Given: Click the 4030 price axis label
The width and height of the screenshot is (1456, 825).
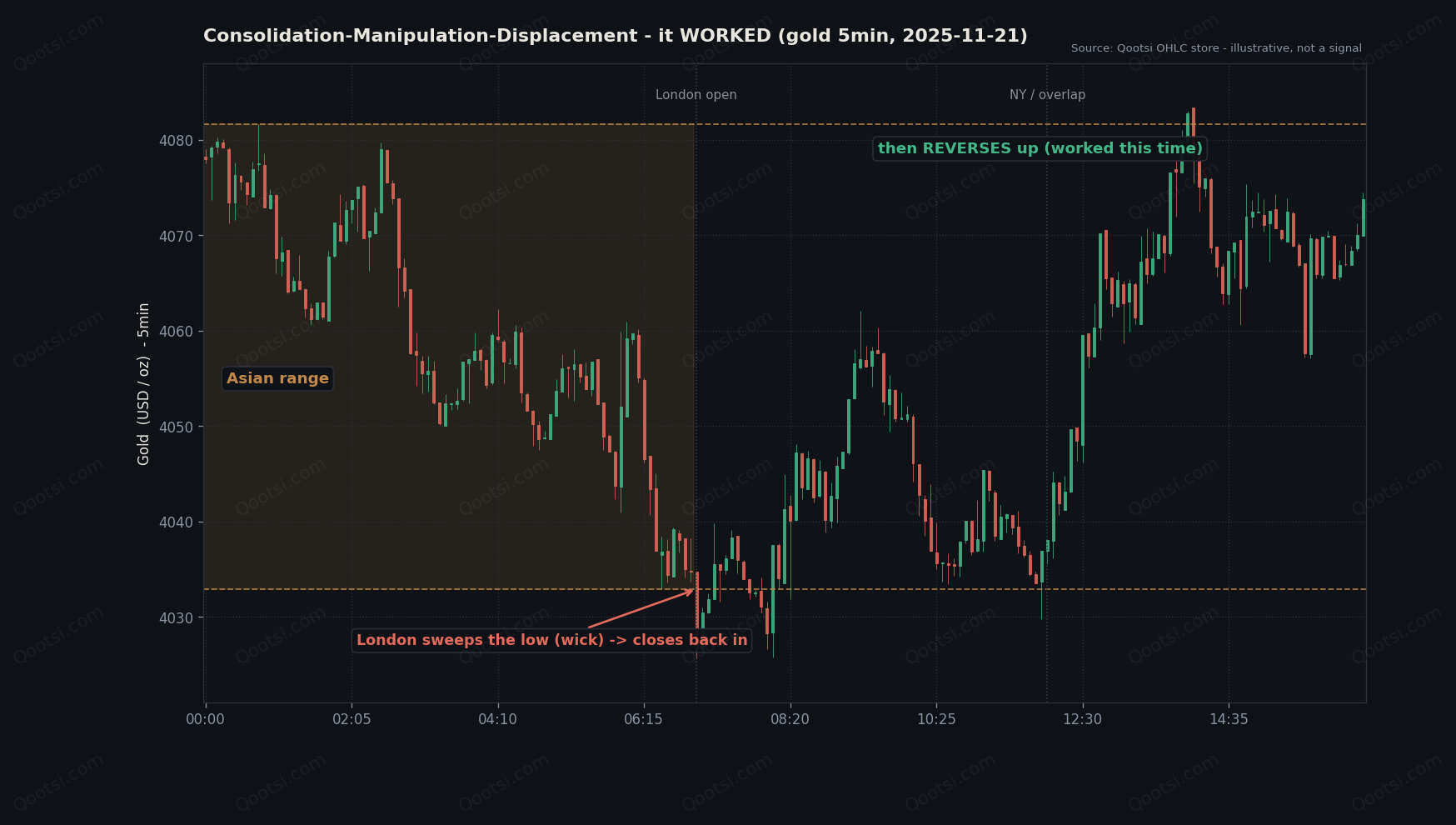Looking at the screenshot, I should click(176, 618).
